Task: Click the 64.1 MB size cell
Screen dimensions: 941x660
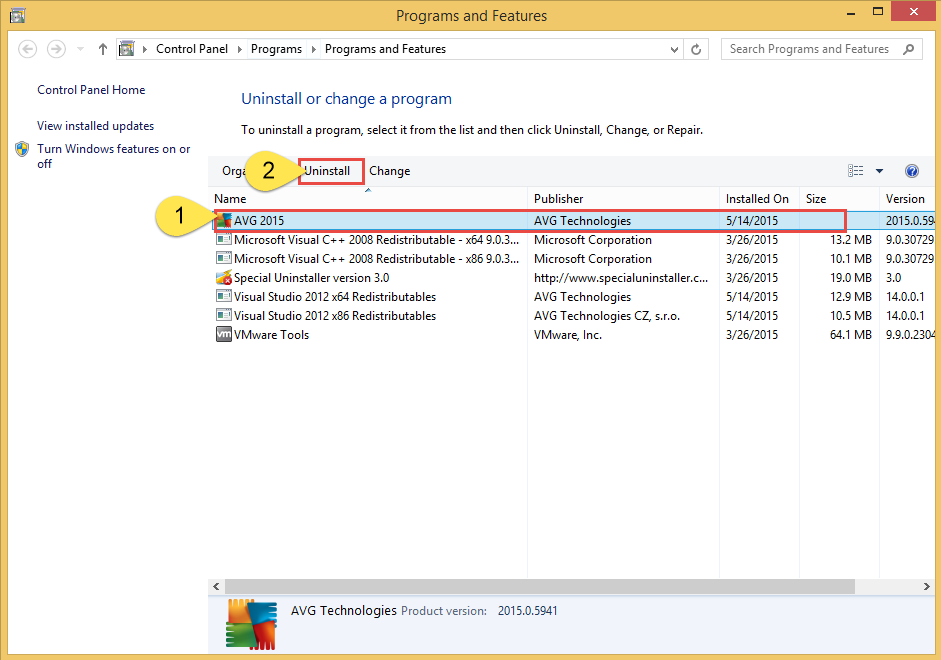Action: [851, 335]
